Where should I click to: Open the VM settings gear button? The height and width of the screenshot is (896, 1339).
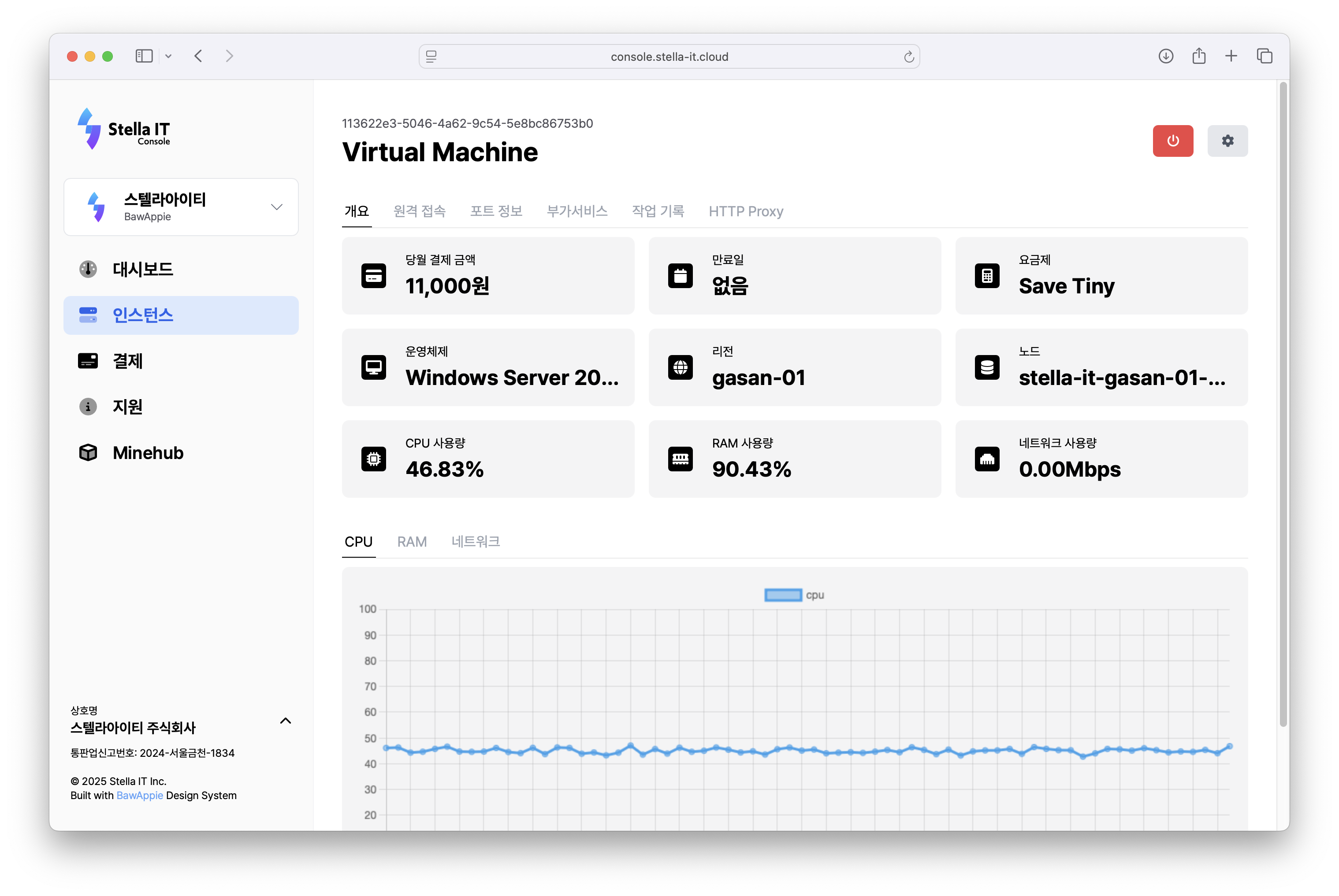1227,141
